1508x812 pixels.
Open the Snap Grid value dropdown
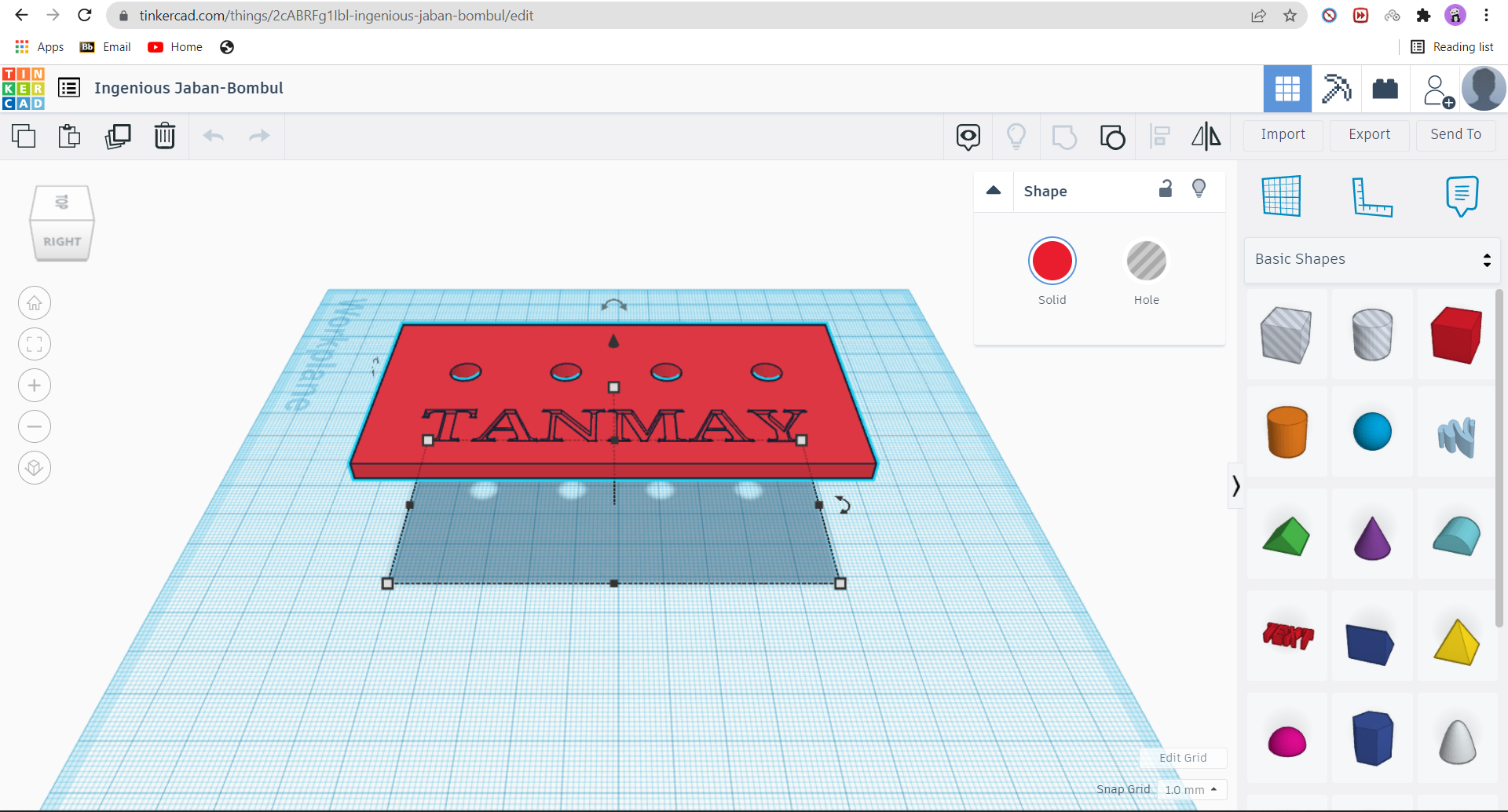tap(1191, 789)
